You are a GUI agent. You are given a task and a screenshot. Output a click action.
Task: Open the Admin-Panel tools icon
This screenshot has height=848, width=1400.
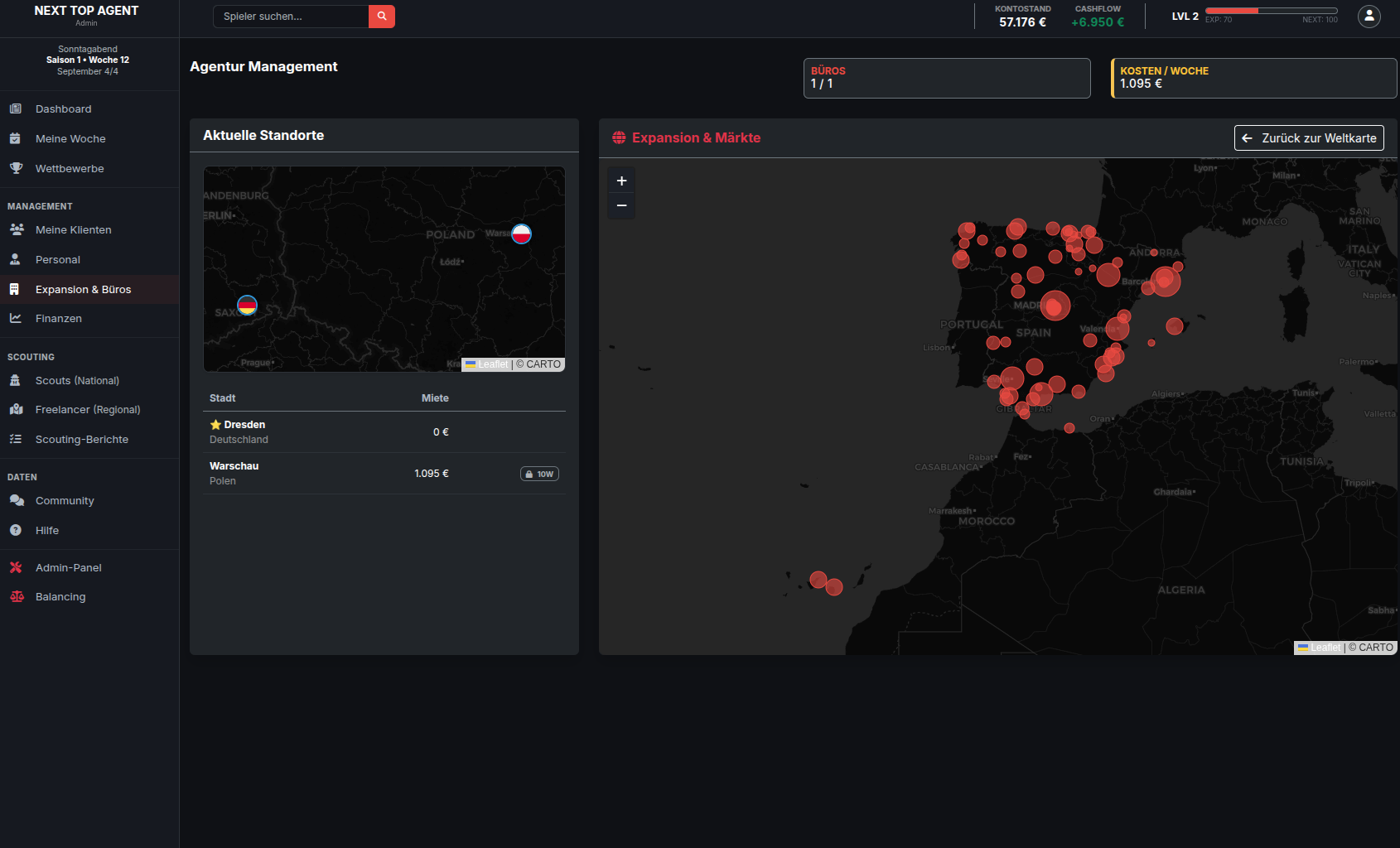(x=15, y=567)
